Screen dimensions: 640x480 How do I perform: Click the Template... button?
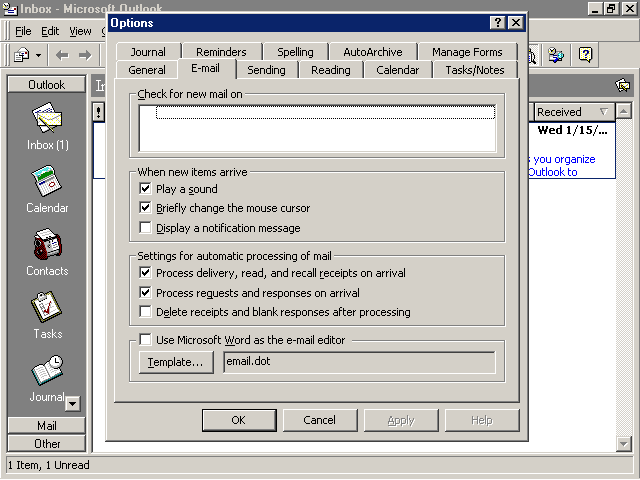click(176, 362)
